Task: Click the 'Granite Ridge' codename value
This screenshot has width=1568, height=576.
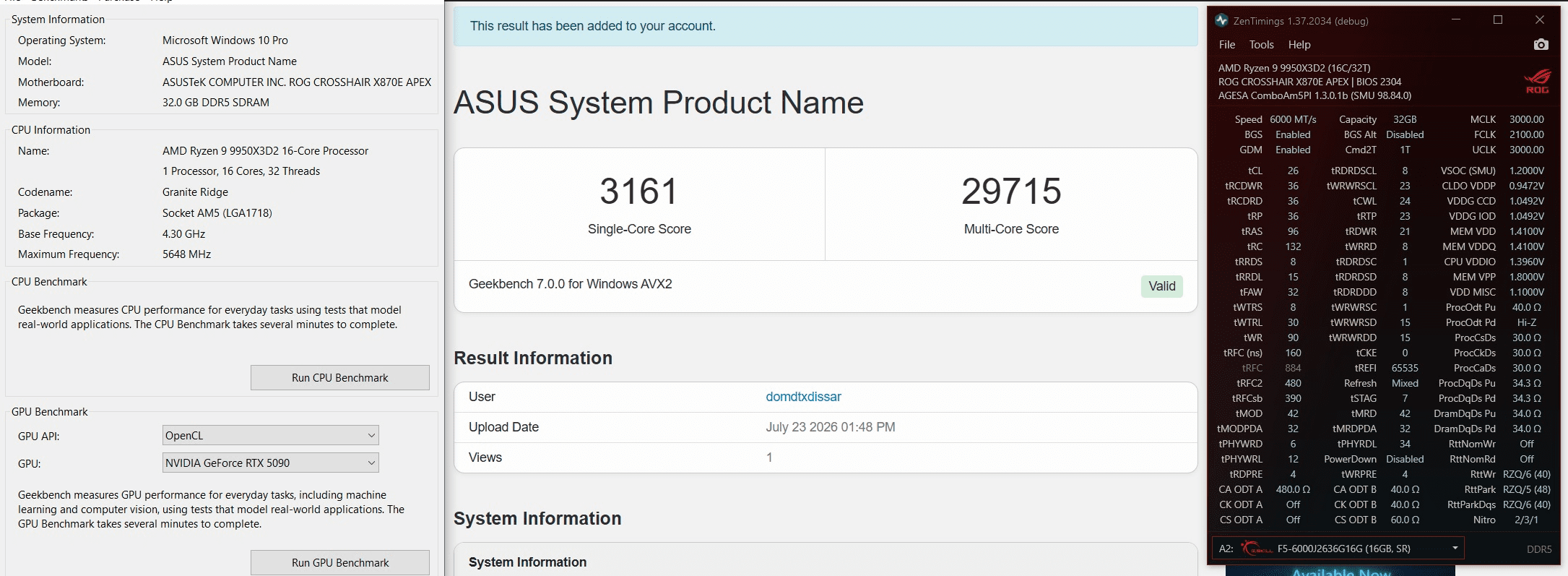Action: [195, 192]
